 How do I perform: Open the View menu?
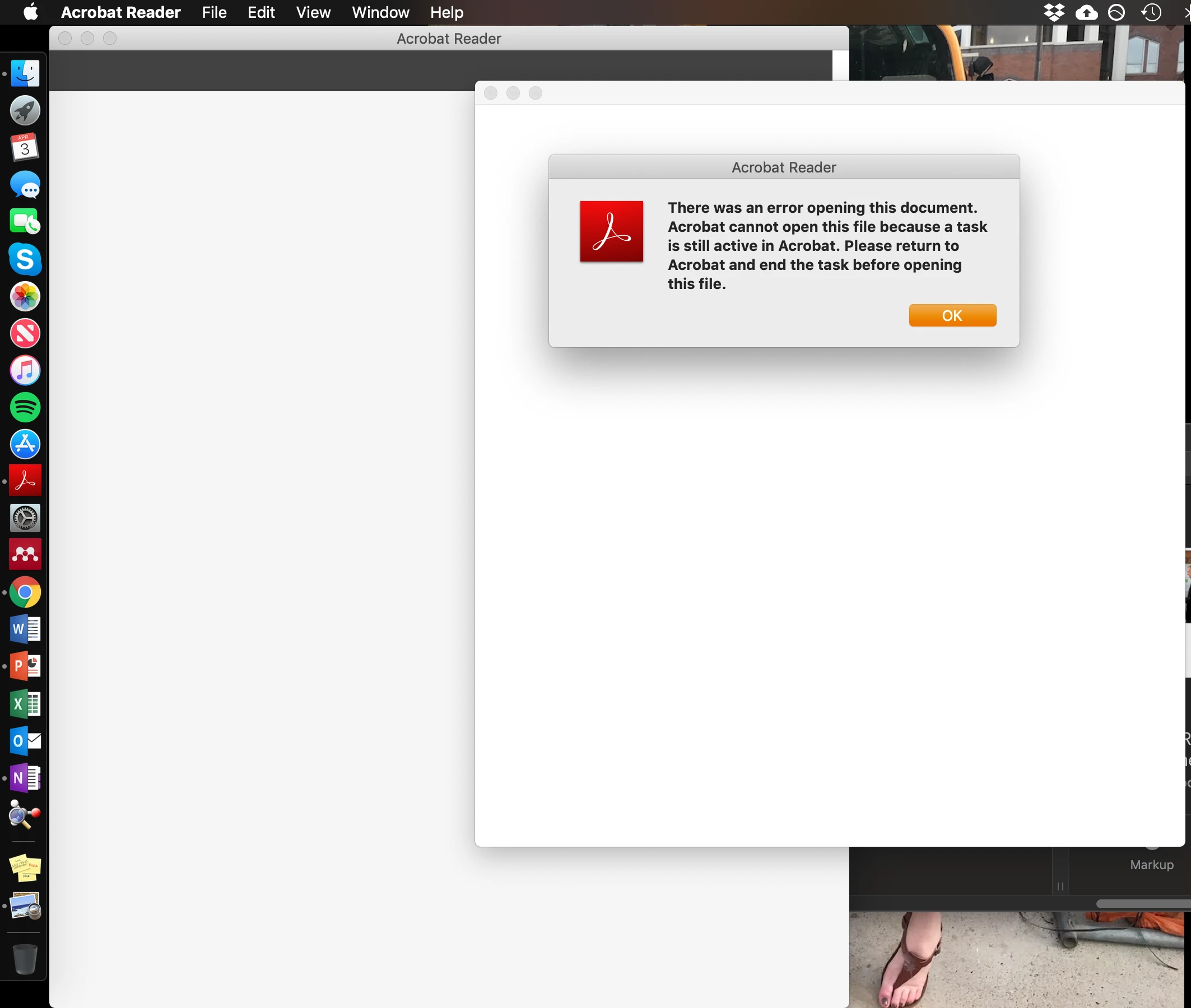313,12
